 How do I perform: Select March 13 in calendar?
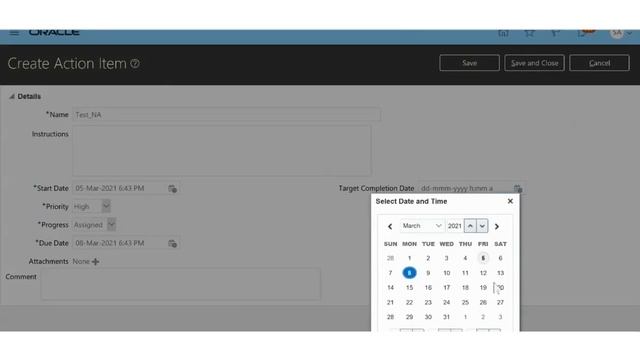click(500, 273)
